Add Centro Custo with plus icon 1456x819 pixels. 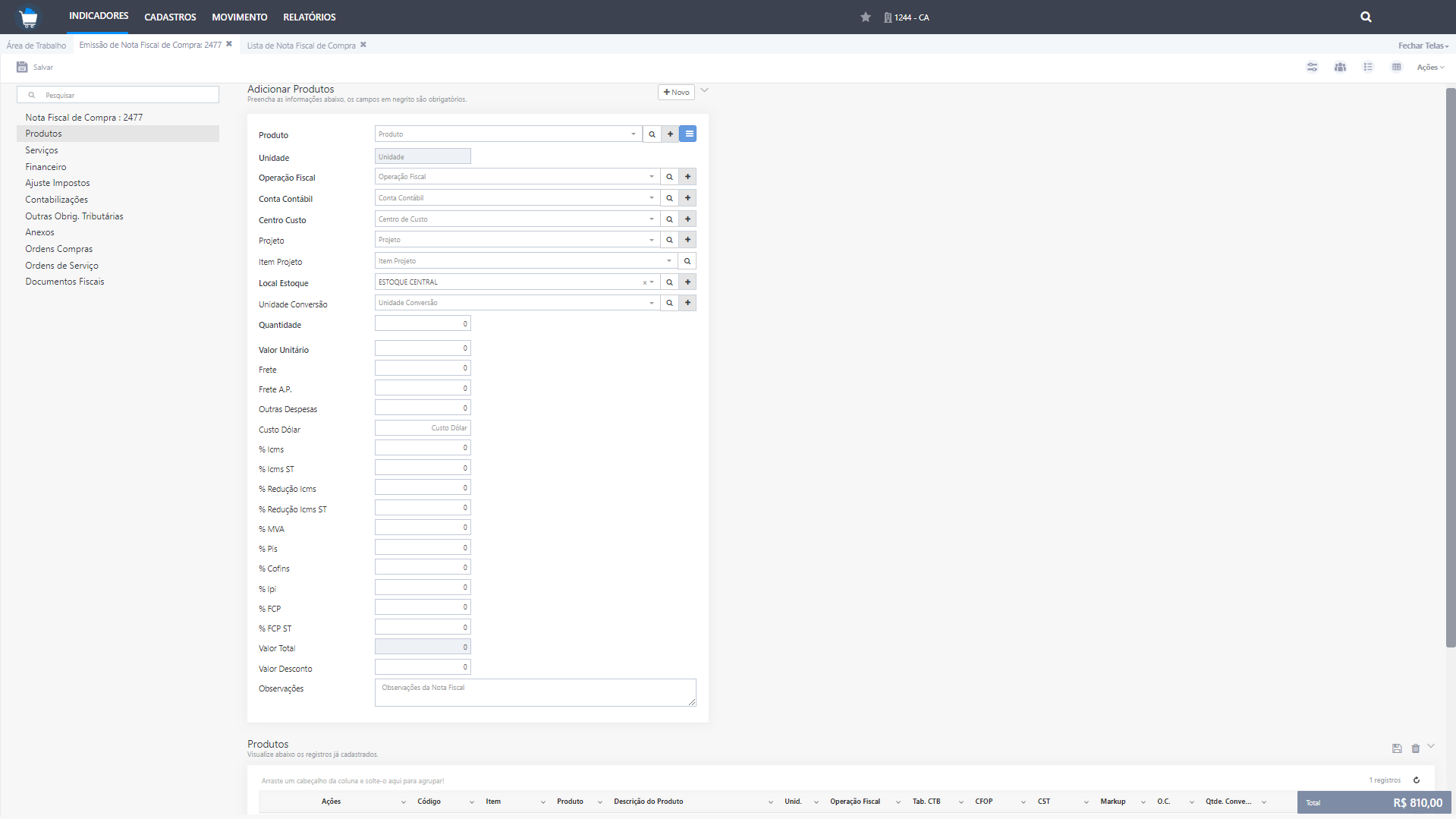687,219
